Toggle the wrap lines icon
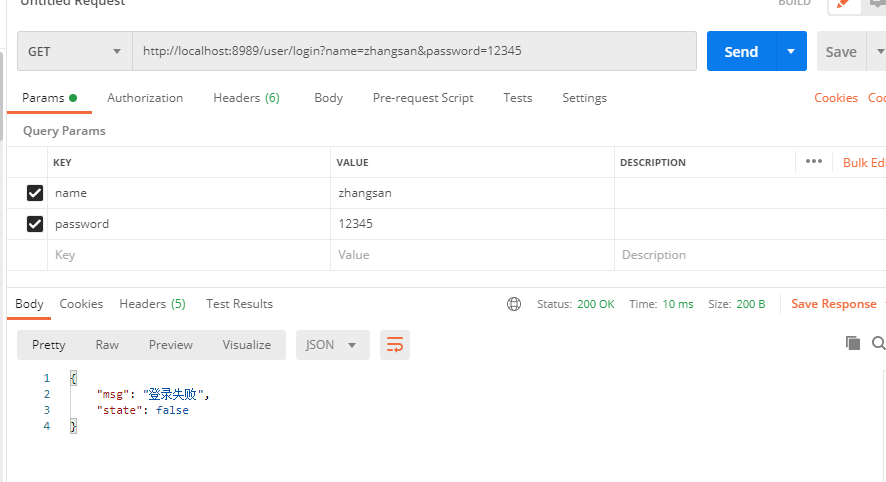 click(x=394, y=345)
